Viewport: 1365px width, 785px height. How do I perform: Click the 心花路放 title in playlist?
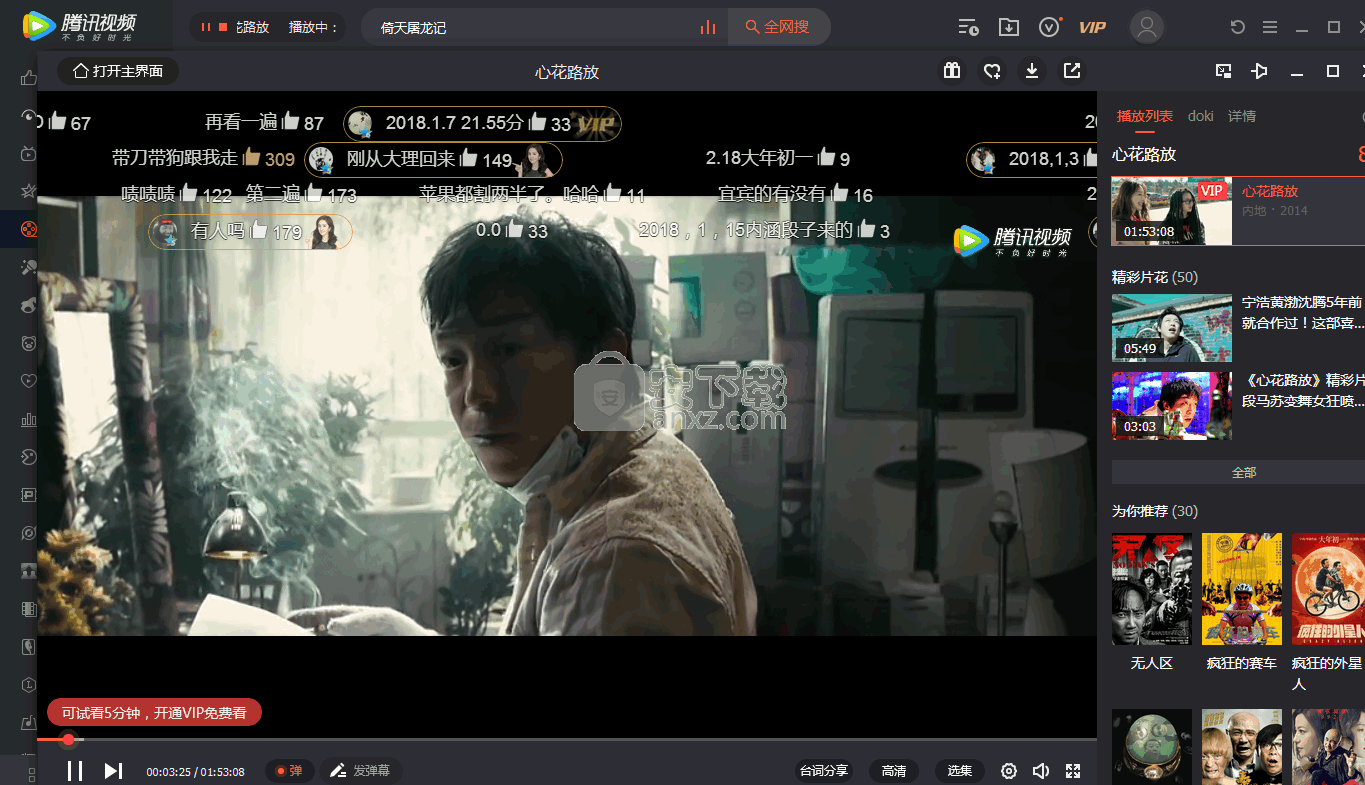[1270, 191]
